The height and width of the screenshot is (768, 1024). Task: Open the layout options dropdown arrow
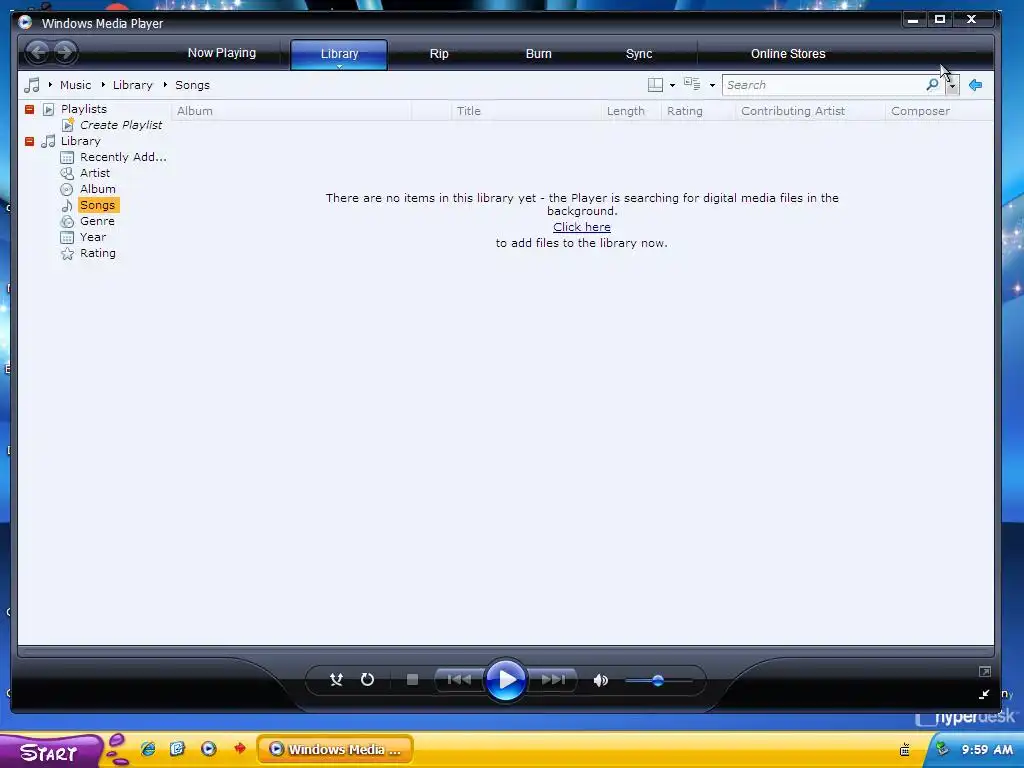[x=672, y=86]
